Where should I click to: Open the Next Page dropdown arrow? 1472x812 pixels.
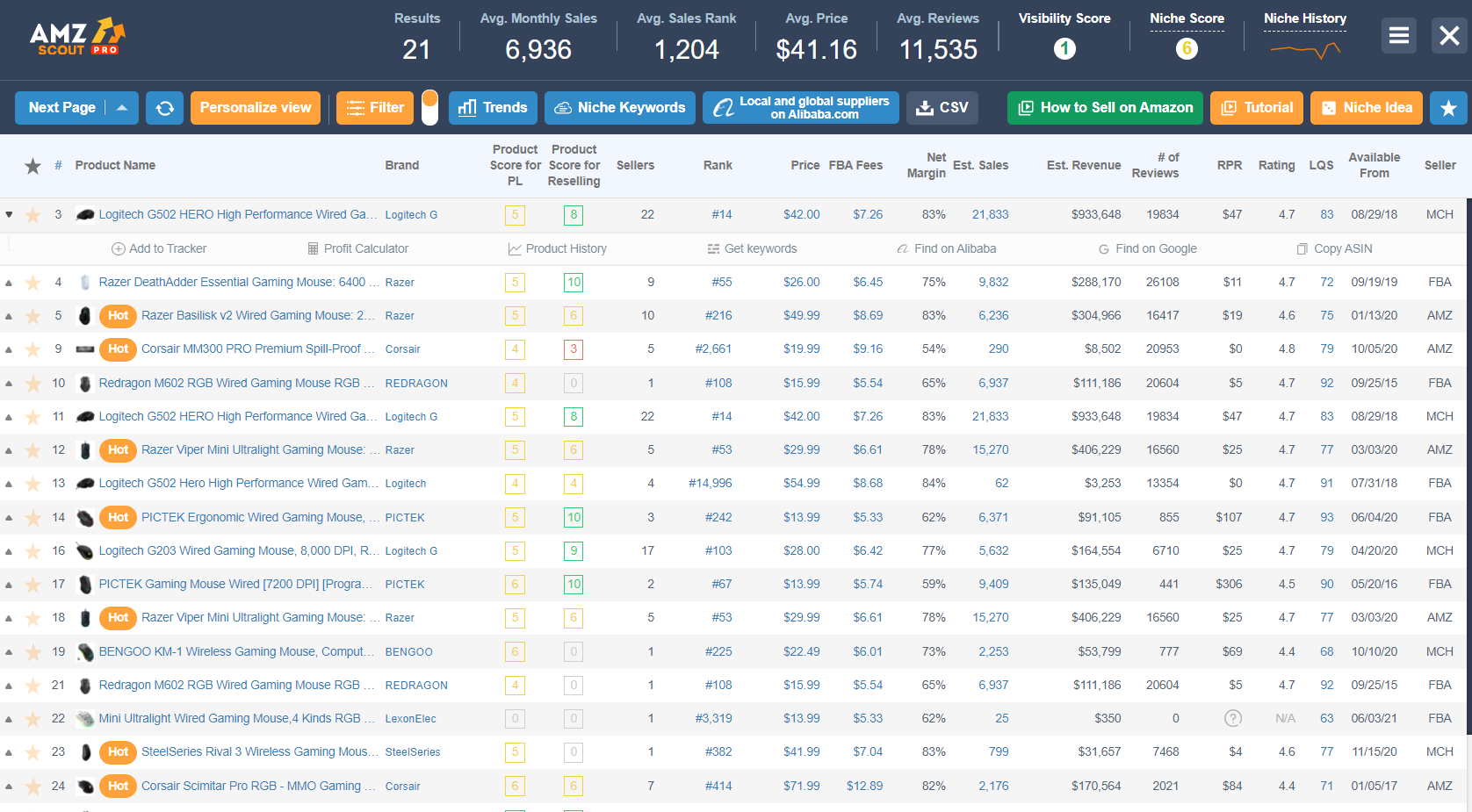pyautogui.click(x=122, y=108)
